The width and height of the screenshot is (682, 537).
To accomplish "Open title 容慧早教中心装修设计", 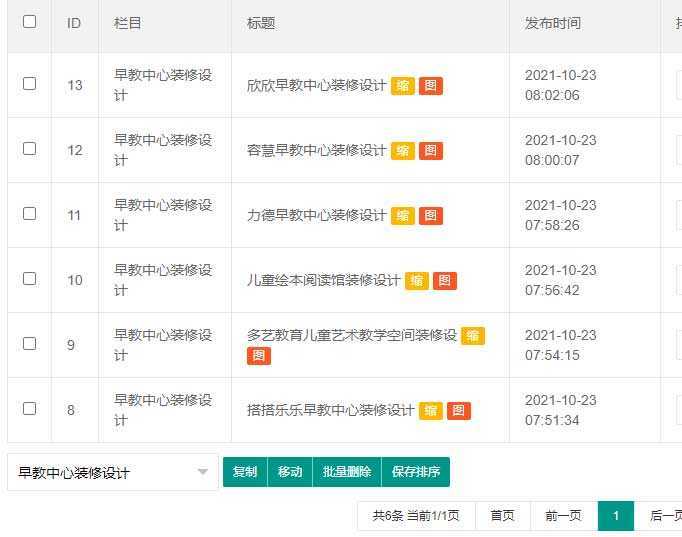I will (316, 151).
